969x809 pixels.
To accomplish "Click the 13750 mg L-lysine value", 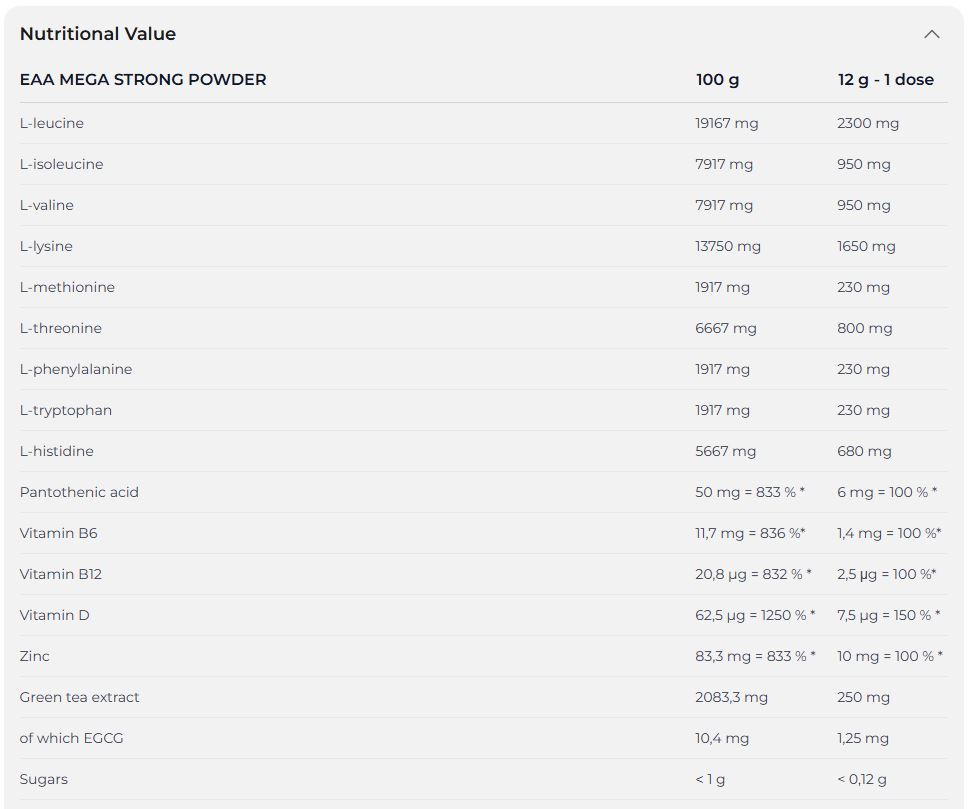I will tap(727, 246).
